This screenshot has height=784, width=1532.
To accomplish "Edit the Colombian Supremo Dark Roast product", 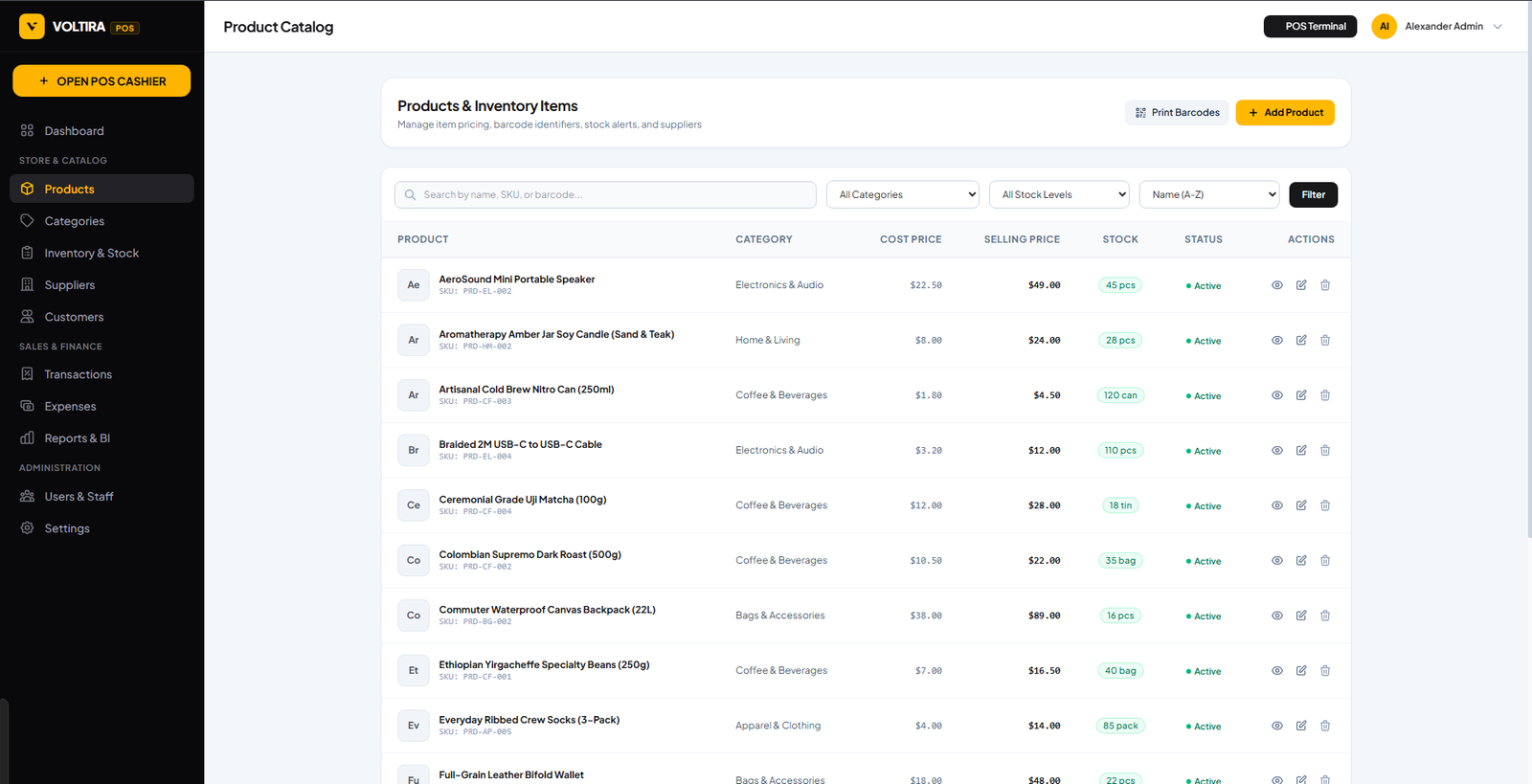I will click(1301, 560).
